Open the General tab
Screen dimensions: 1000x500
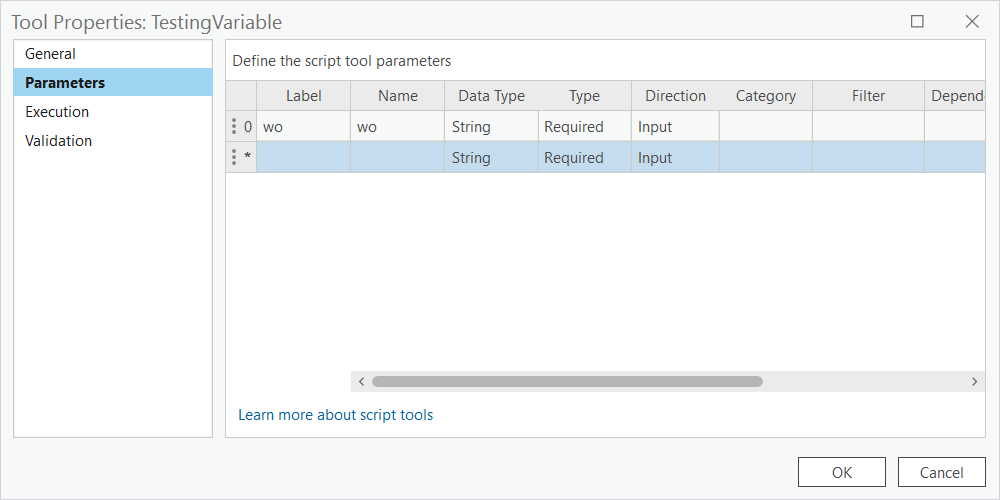tap(51, 54)
